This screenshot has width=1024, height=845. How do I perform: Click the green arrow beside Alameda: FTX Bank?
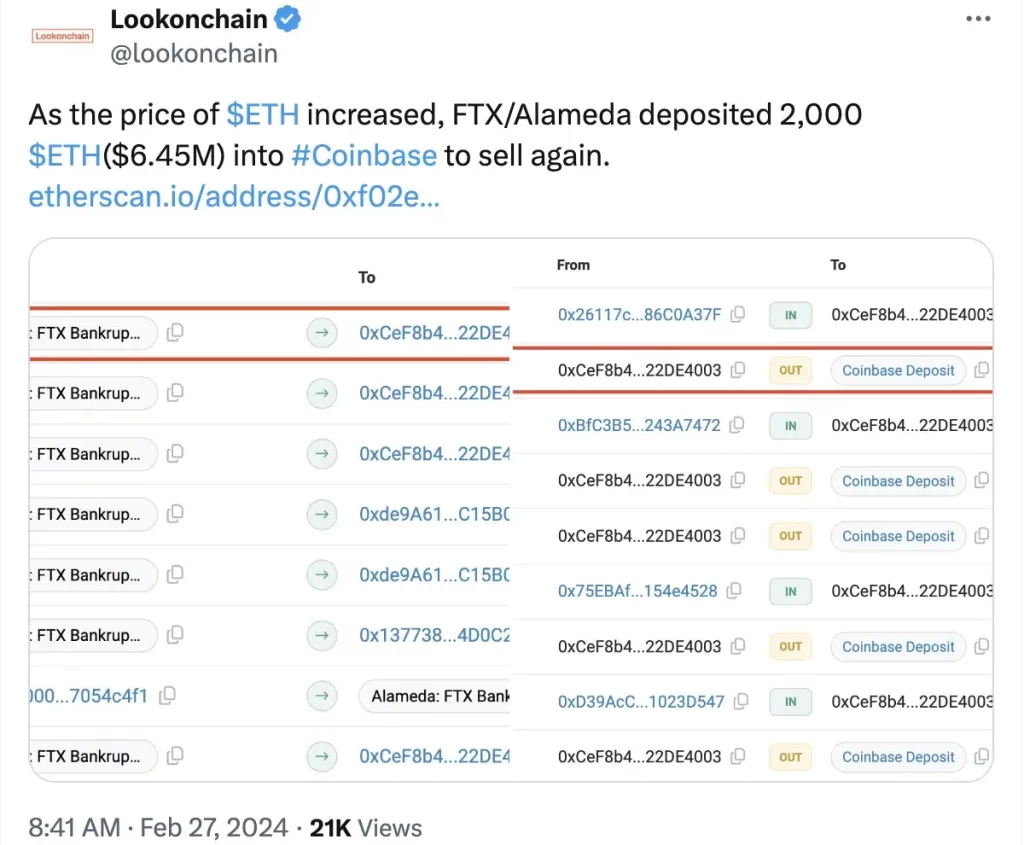tap(321, 695)
